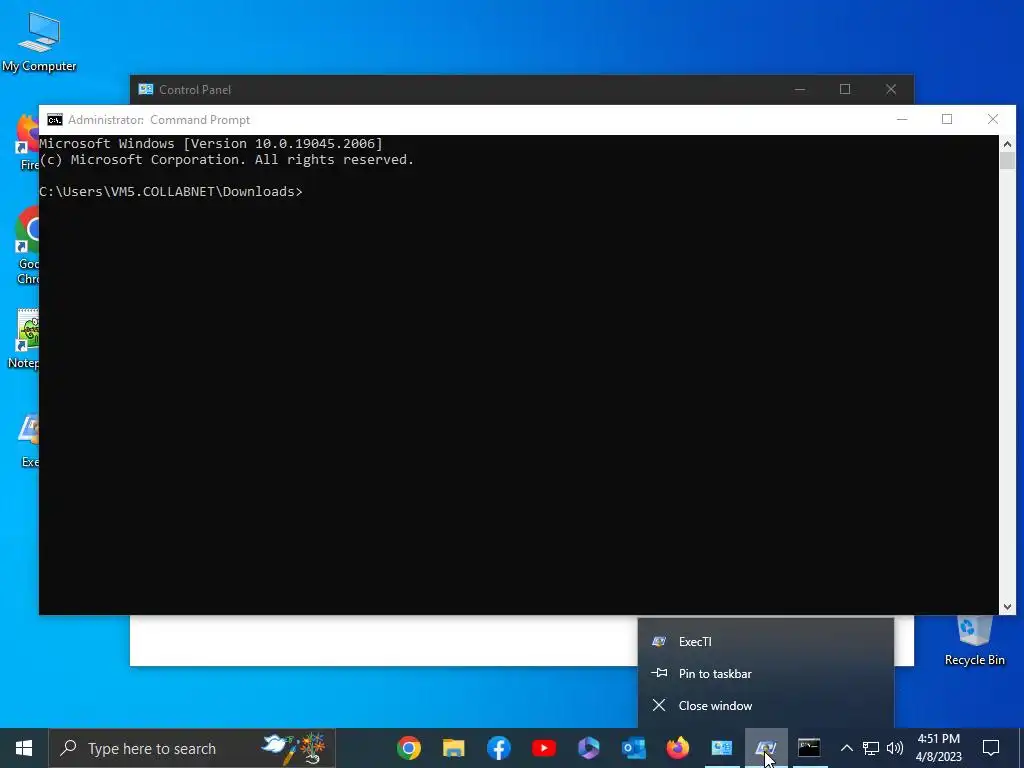
Task: Click the Command Prompt scrollbar thumb
Action: [x=1007, y=161]
